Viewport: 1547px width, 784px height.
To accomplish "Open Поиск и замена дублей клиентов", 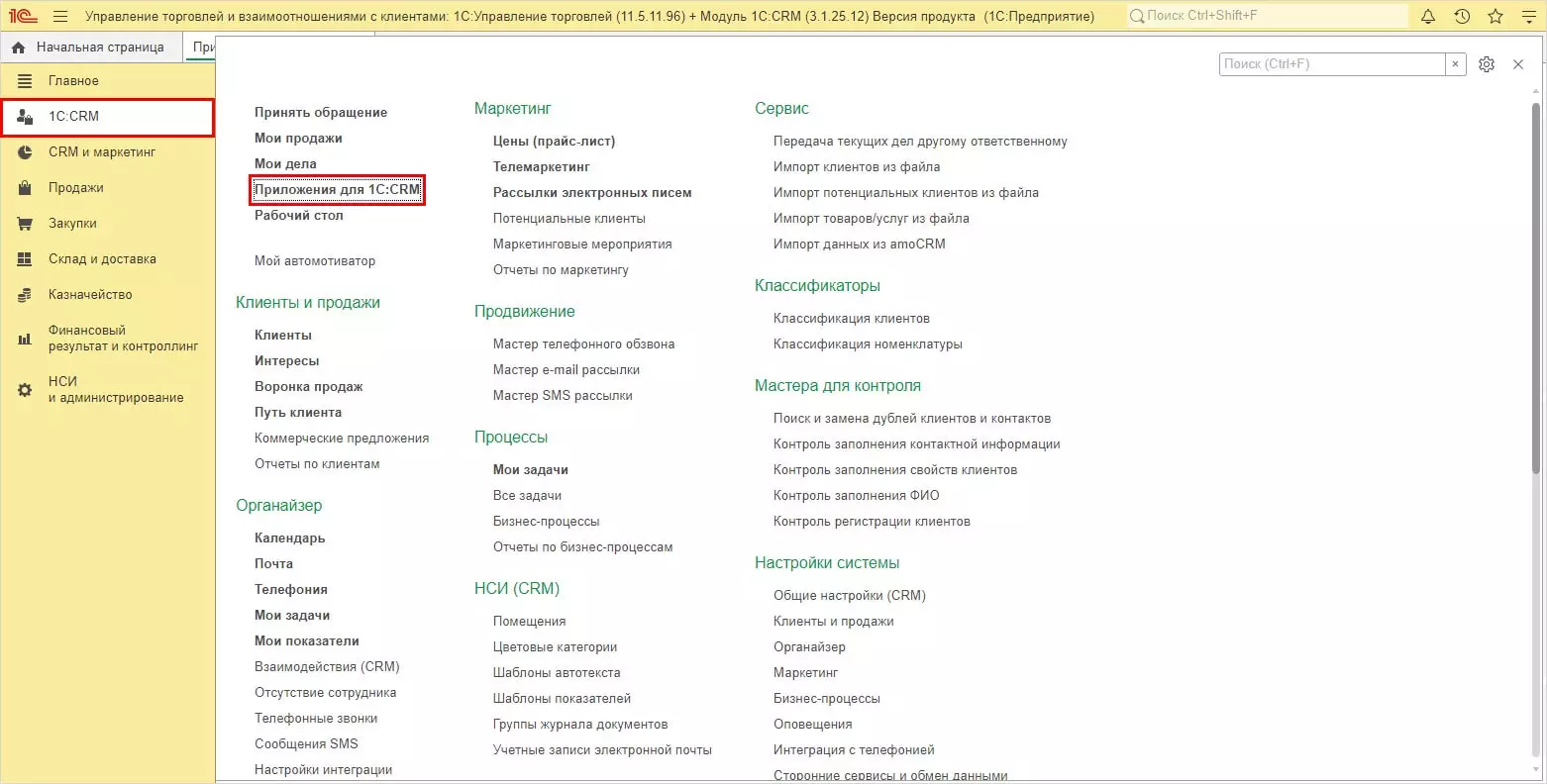I will click(912, 419).
